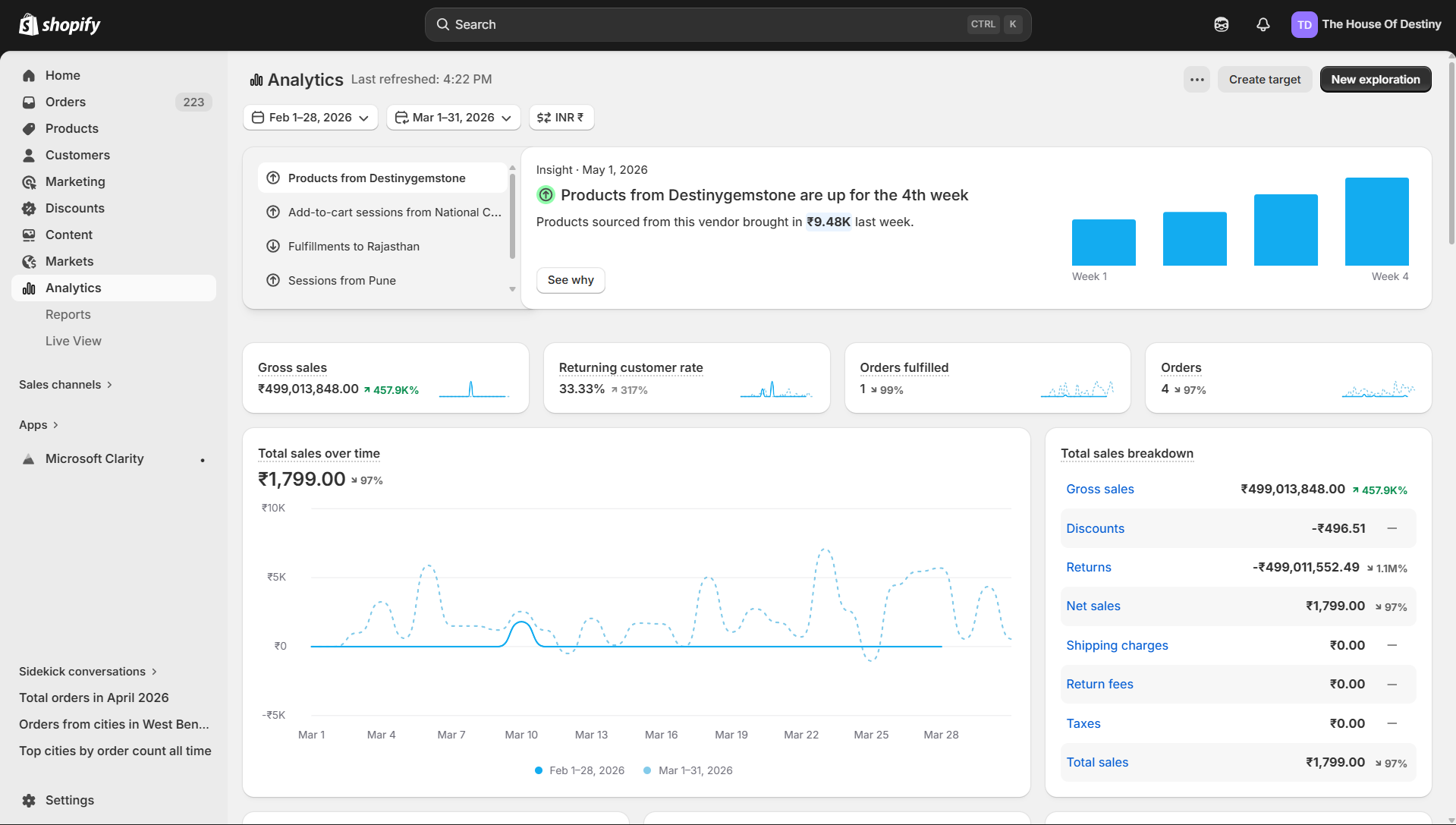
Task: Open the INR ₹ currency selector
Action: [x=561, y=118]
